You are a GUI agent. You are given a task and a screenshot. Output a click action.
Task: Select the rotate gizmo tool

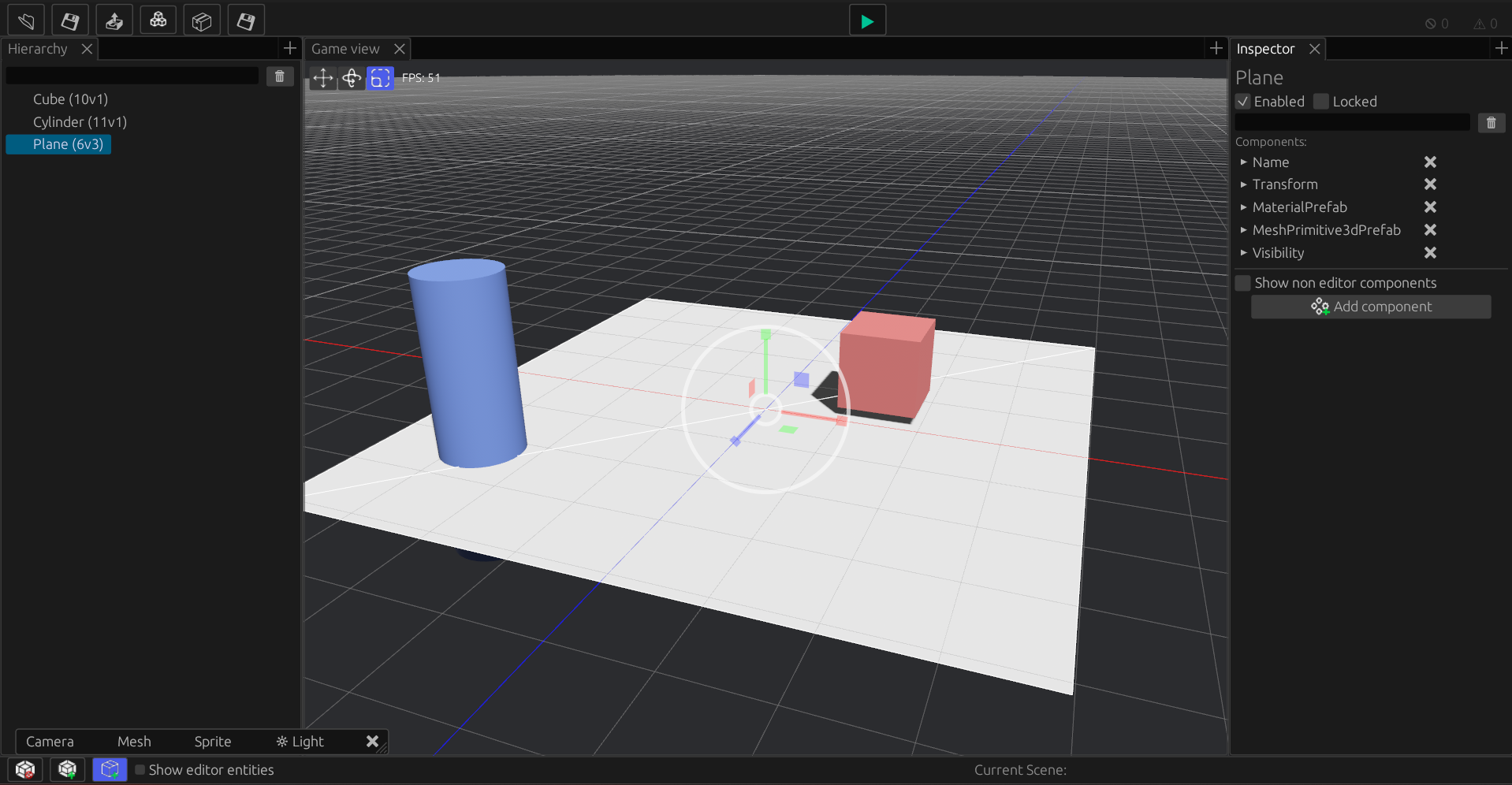pos(352,78)
